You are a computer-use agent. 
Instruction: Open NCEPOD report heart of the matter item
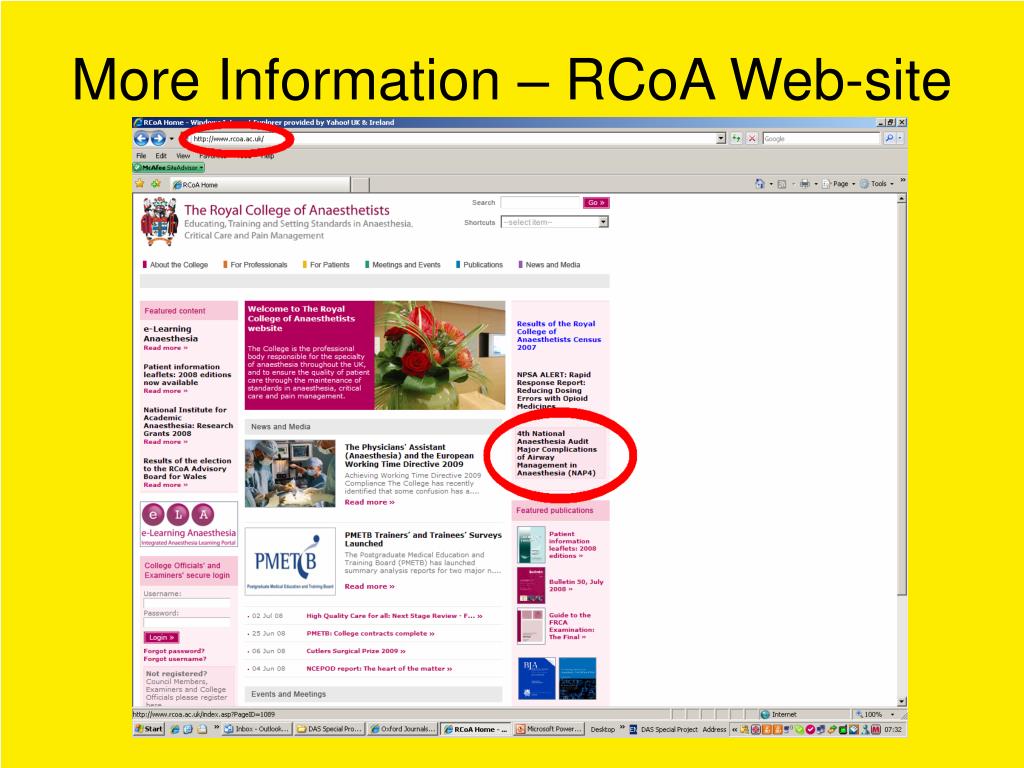[x=379, y=669]
